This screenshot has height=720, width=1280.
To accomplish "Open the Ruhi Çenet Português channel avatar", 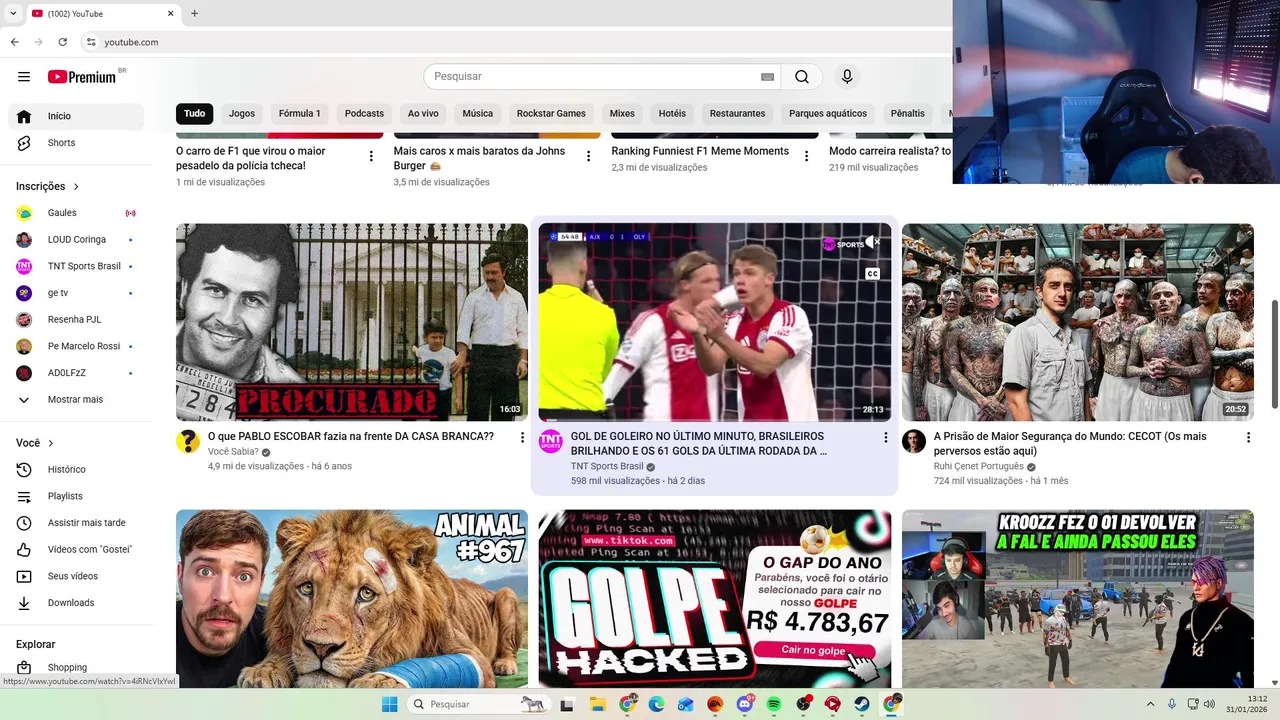I will point(914,442).
